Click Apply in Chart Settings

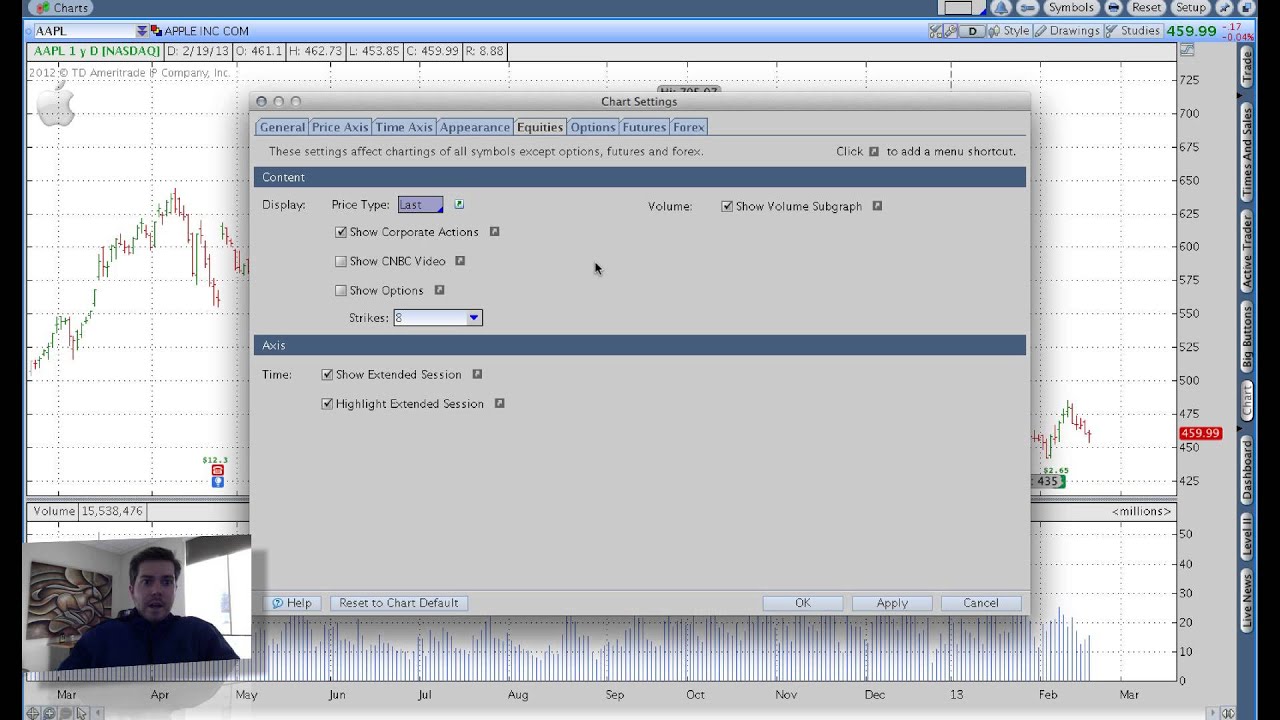(x=892, y=603)
